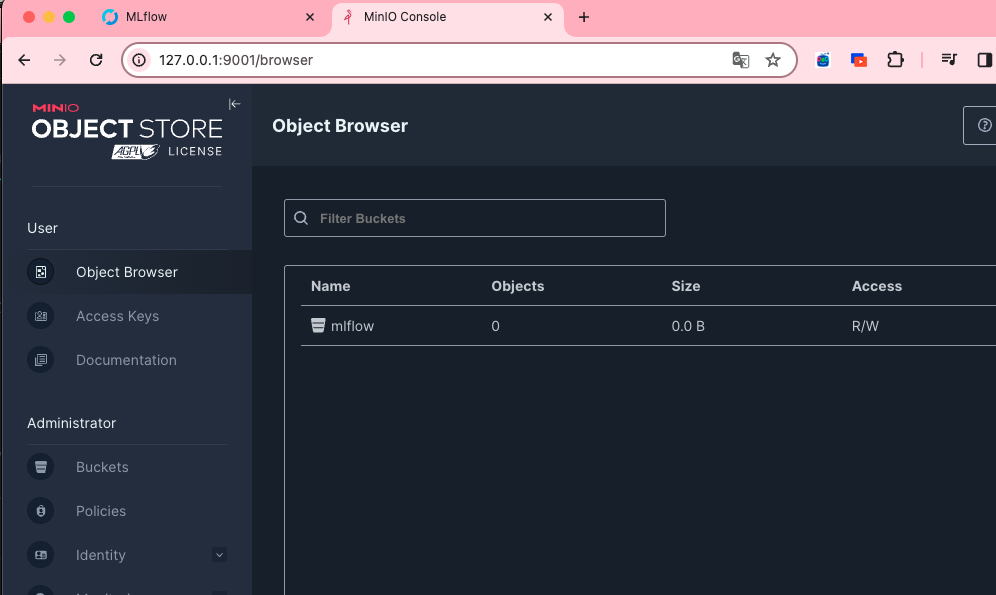Click the browser back arrow
Screen dimensions: 996x595
(24, 60)
